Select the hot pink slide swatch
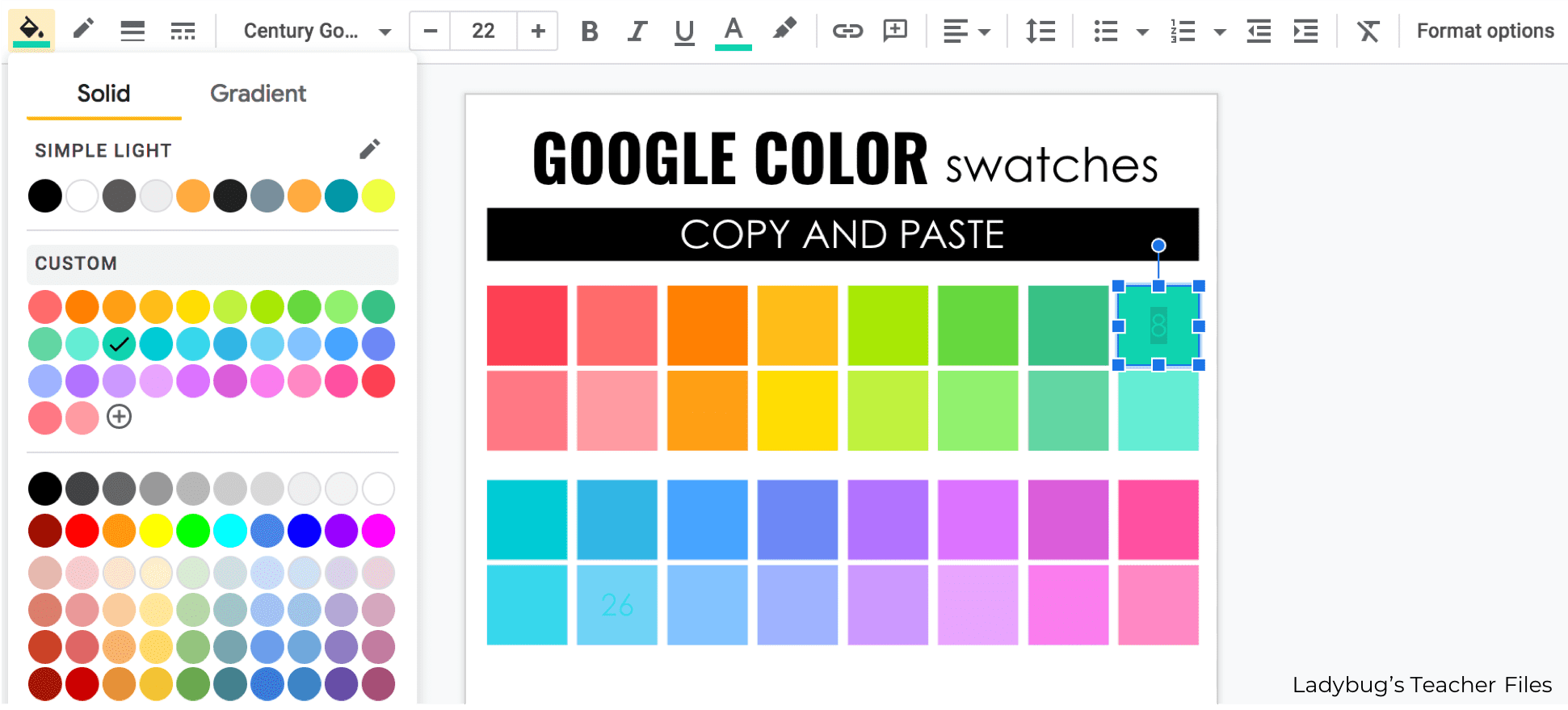This screenshot has height=710, width=1568. coord(1158,519)
